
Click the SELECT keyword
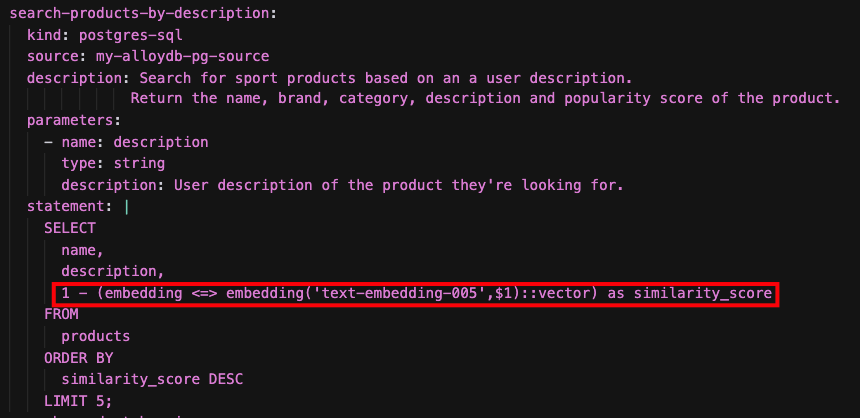point(69,228)
